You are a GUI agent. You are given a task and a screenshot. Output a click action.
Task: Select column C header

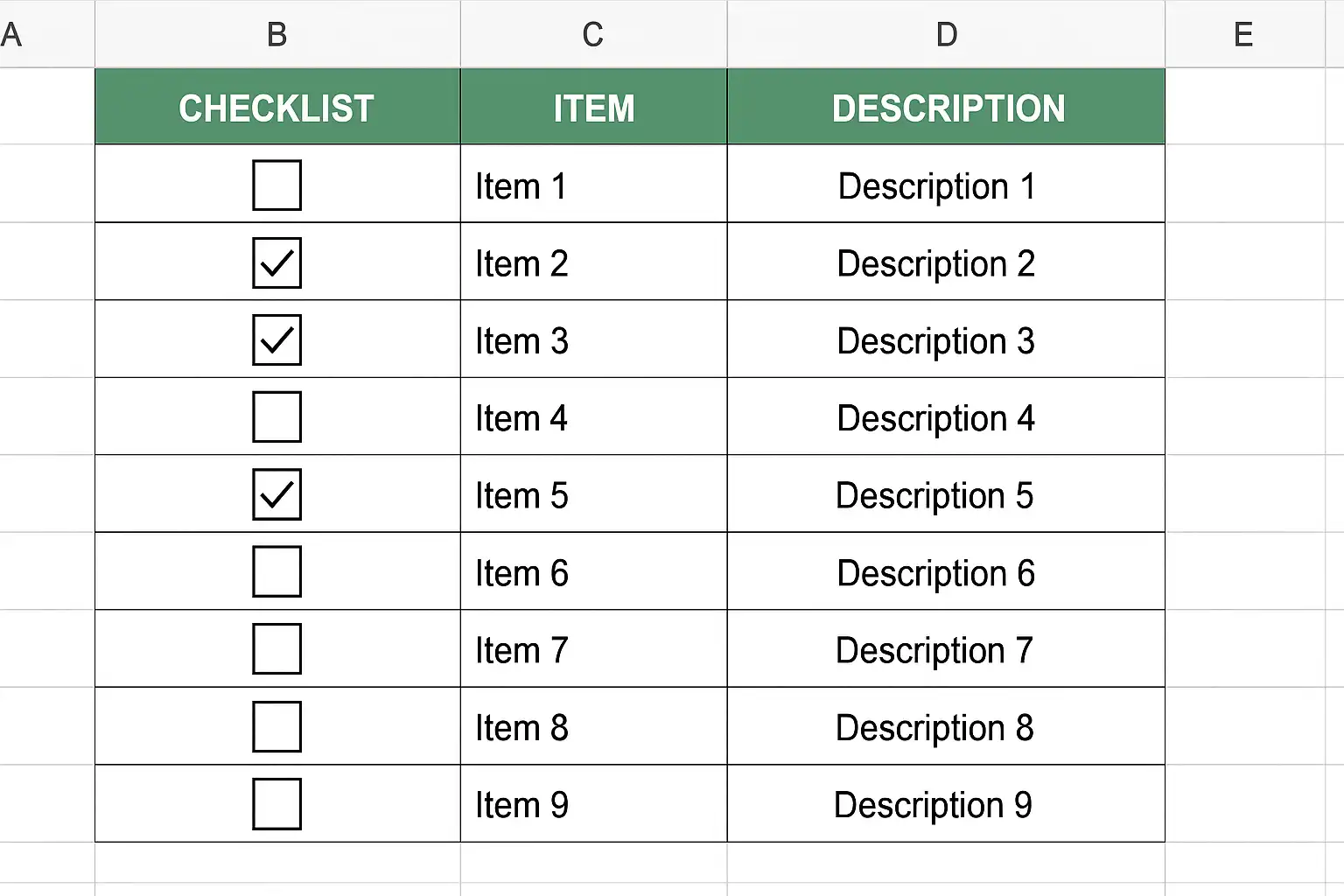(593, 34)
